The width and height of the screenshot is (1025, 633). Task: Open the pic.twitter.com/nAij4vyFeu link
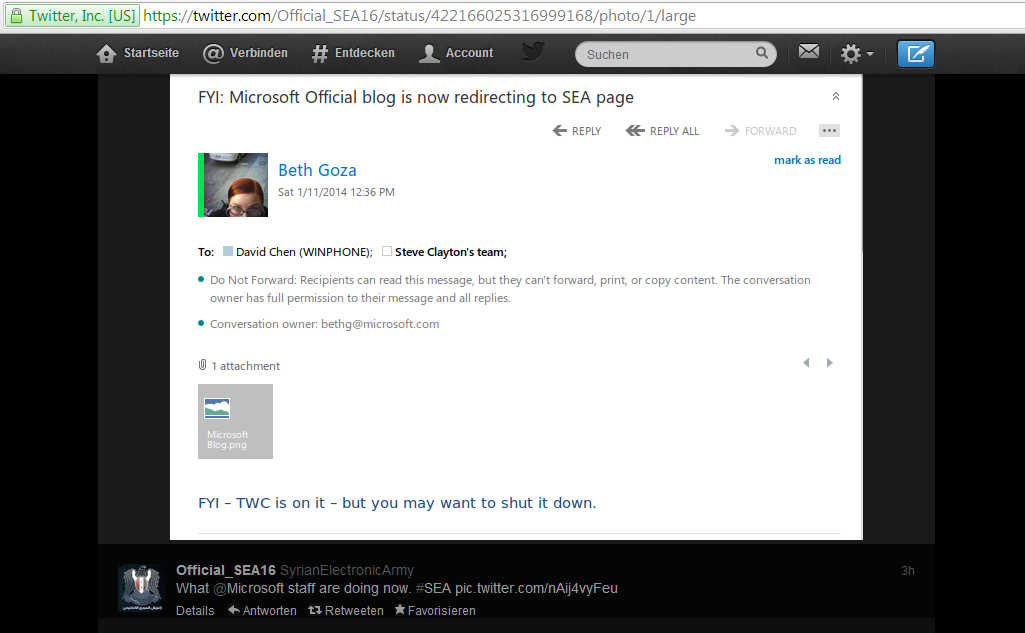(536, 589)
